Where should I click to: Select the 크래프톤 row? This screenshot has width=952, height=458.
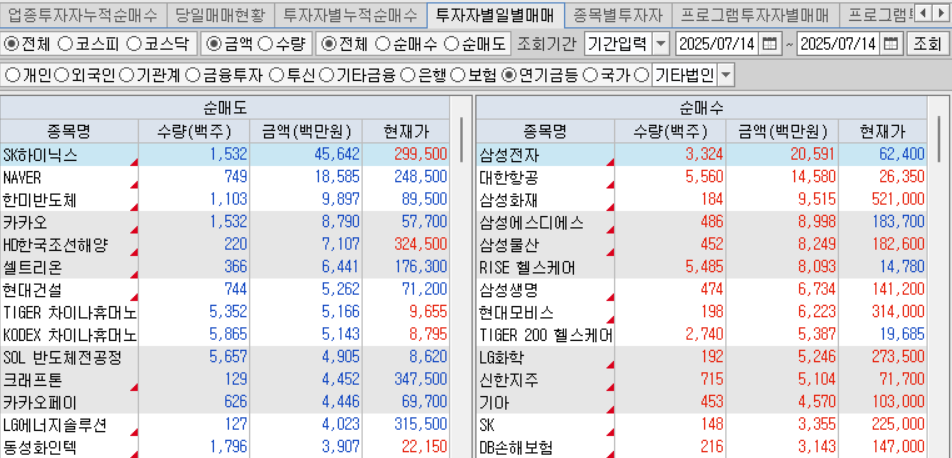pos(225,379)
